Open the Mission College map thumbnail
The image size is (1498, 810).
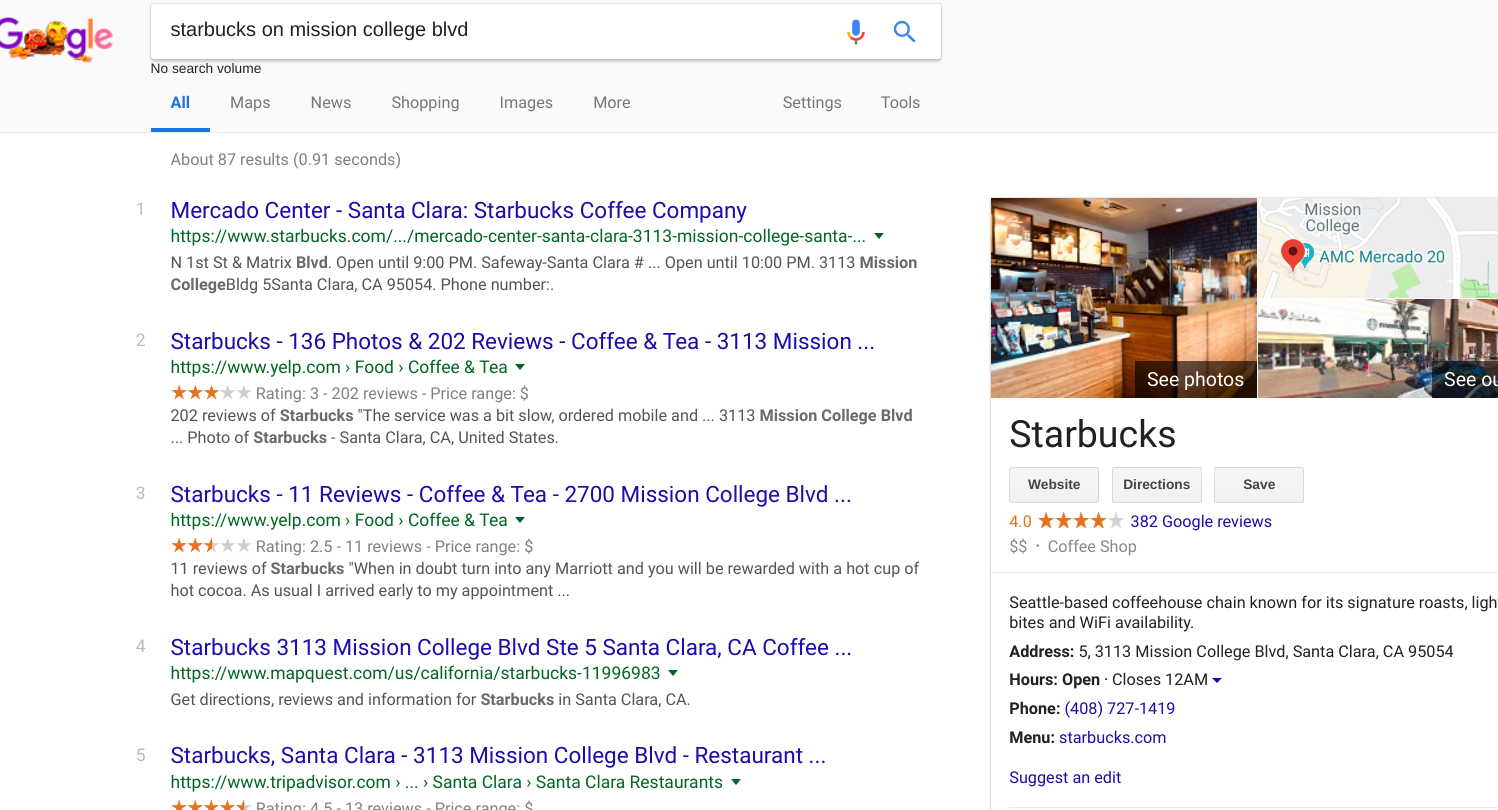[x=1378, y=247]
